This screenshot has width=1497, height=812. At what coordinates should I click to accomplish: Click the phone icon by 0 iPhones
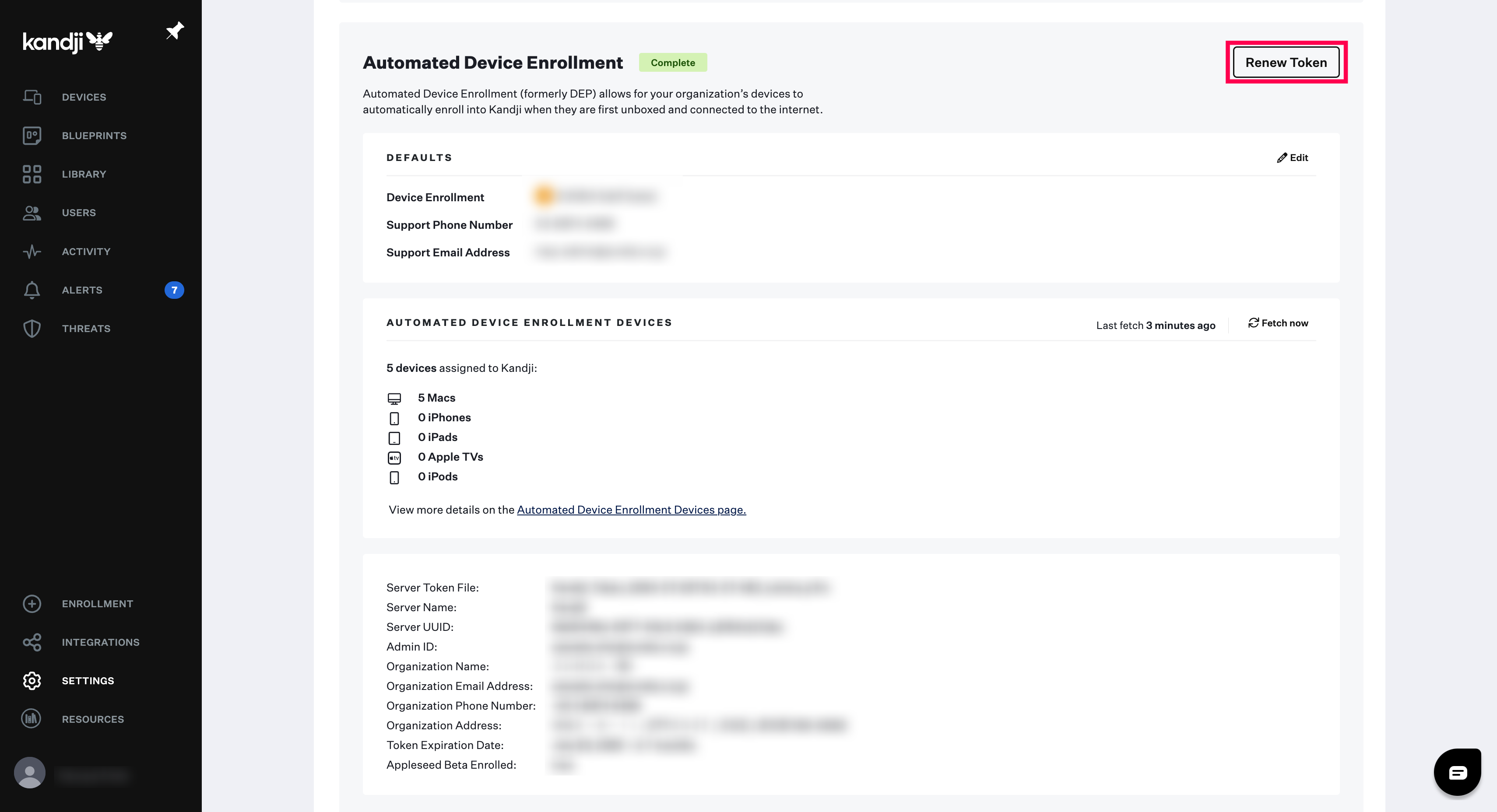pos(394,418)
